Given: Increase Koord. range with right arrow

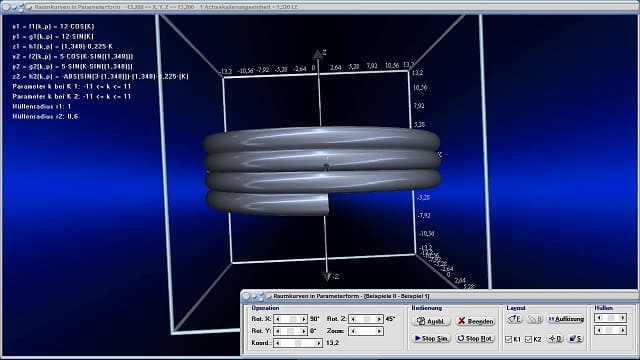Looking at the screenshot, I should pos(319,343).
